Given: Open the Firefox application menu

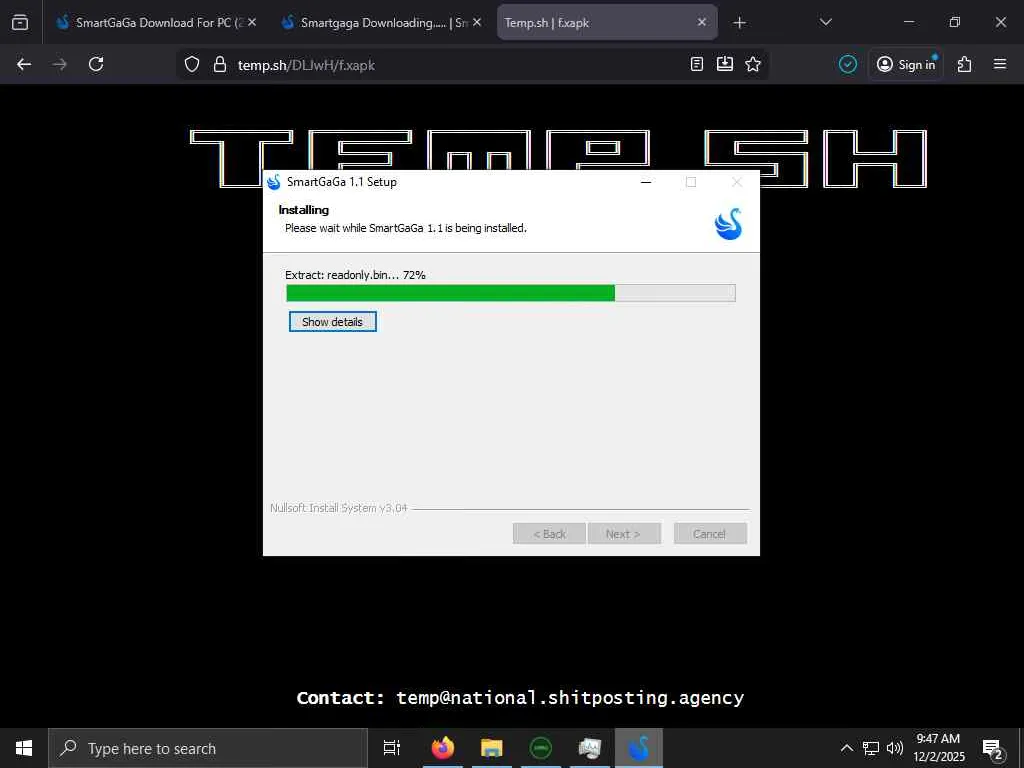Looking at the screenshot, I should tap(1000, 64).
